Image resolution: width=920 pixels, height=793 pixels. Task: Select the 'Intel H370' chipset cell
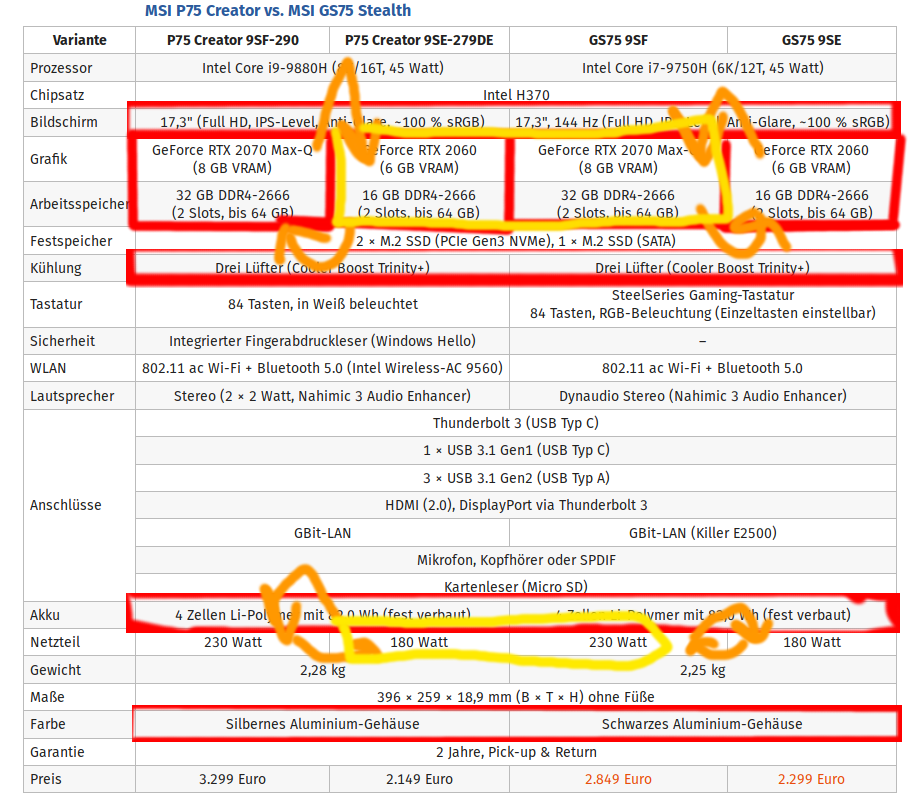516,94
